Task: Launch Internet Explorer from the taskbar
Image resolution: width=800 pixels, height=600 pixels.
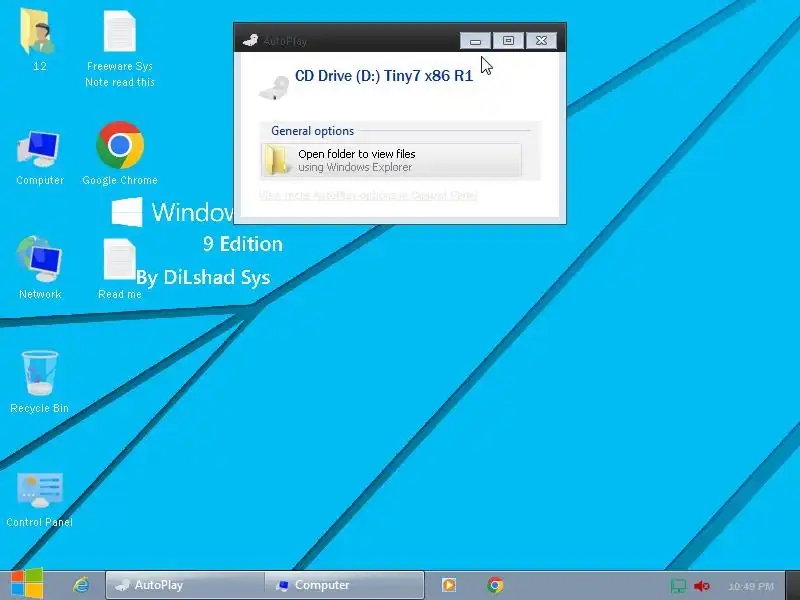Action: click(x=81, y=585)
